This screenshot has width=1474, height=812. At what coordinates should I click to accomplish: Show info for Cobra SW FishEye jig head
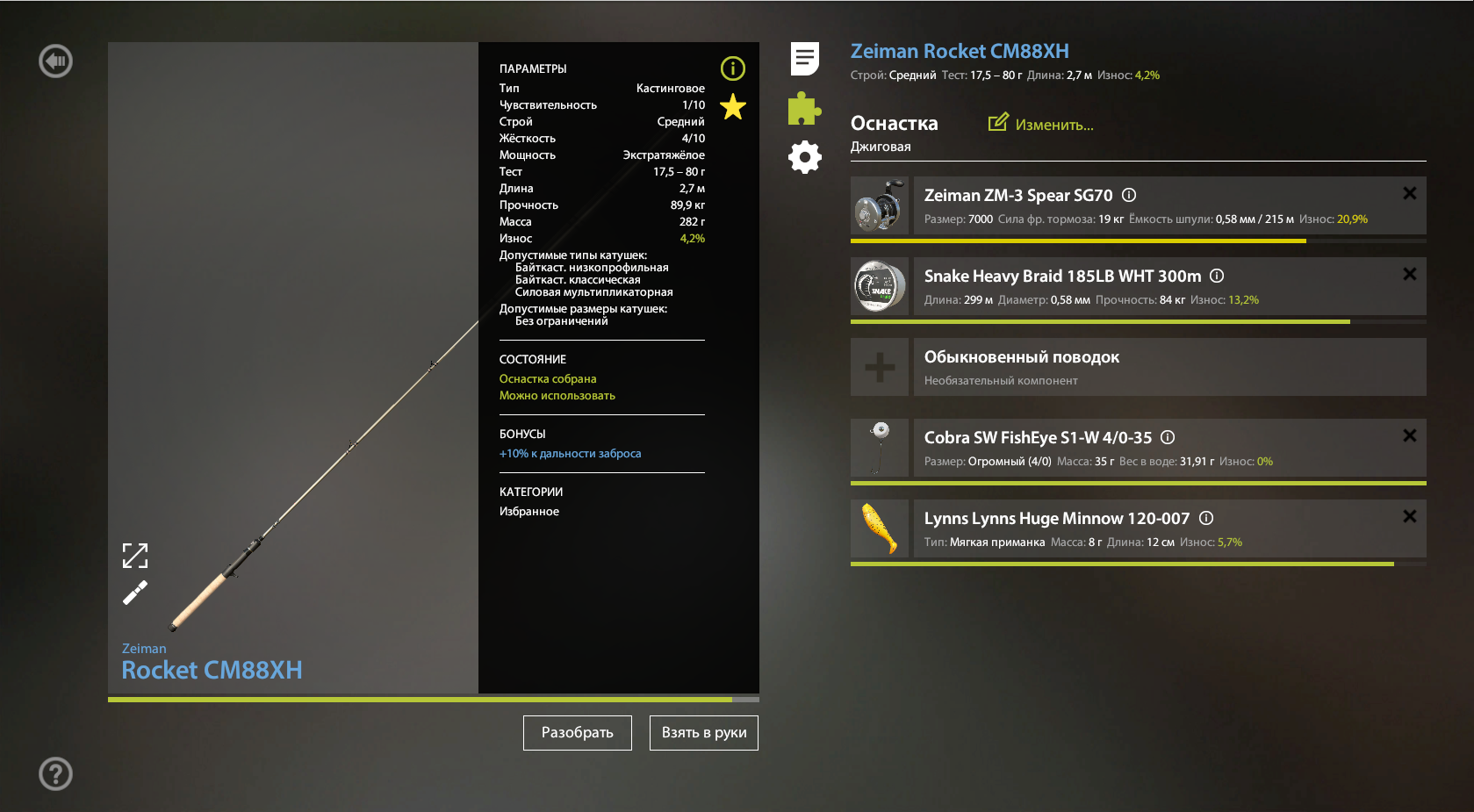pos(1168,437)
